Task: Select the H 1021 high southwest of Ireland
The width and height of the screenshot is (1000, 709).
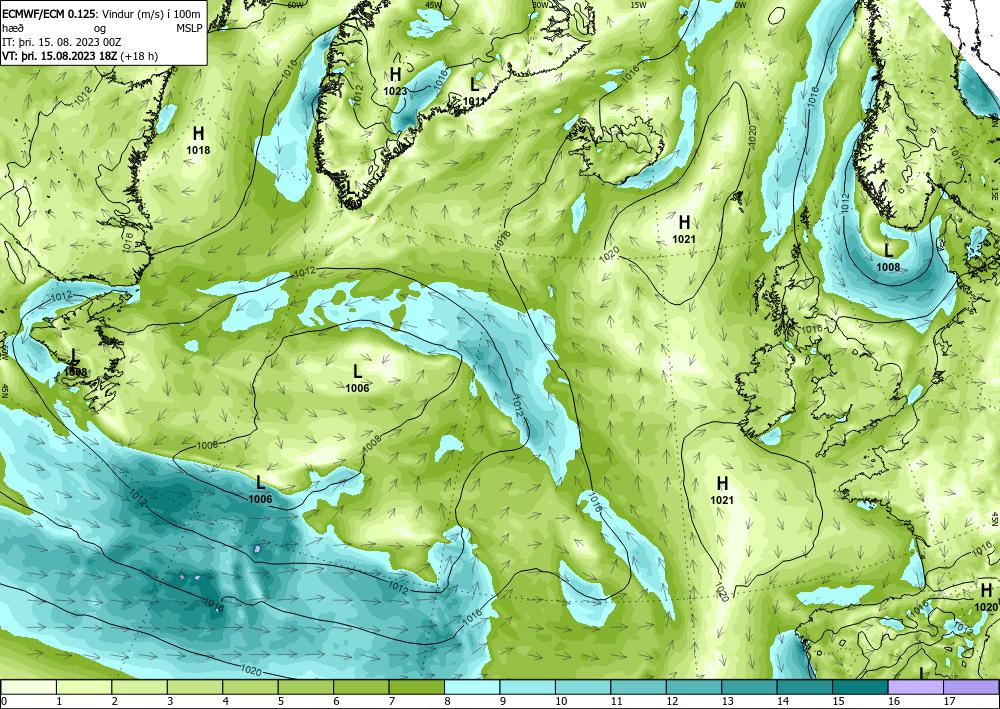Action: [x=722, y=490]
